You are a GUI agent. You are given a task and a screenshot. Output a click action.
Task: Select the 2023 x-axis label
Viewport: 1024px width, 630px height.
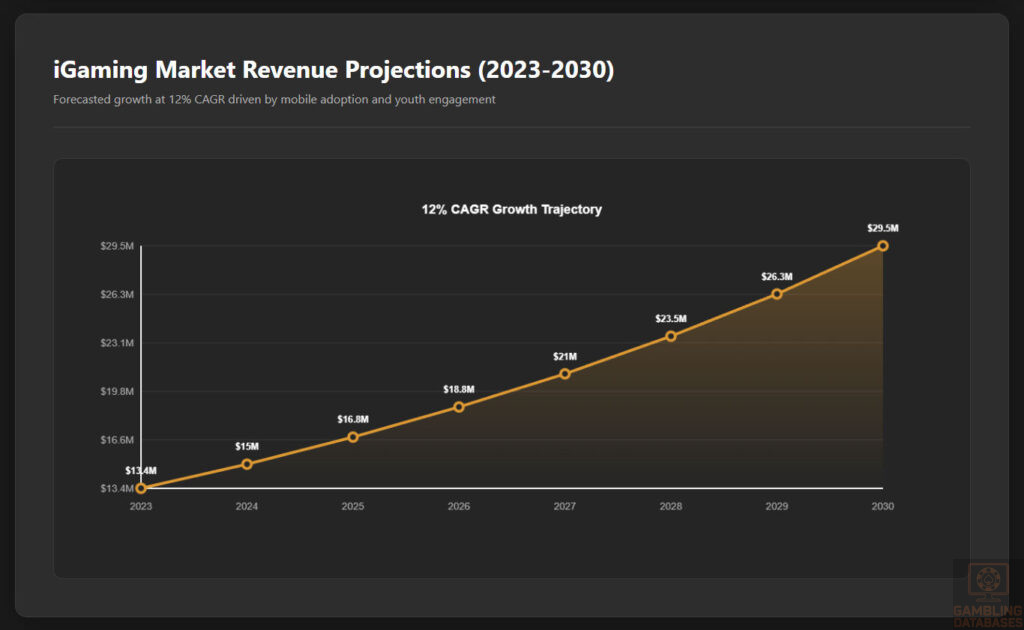click(x=141, y=506)
